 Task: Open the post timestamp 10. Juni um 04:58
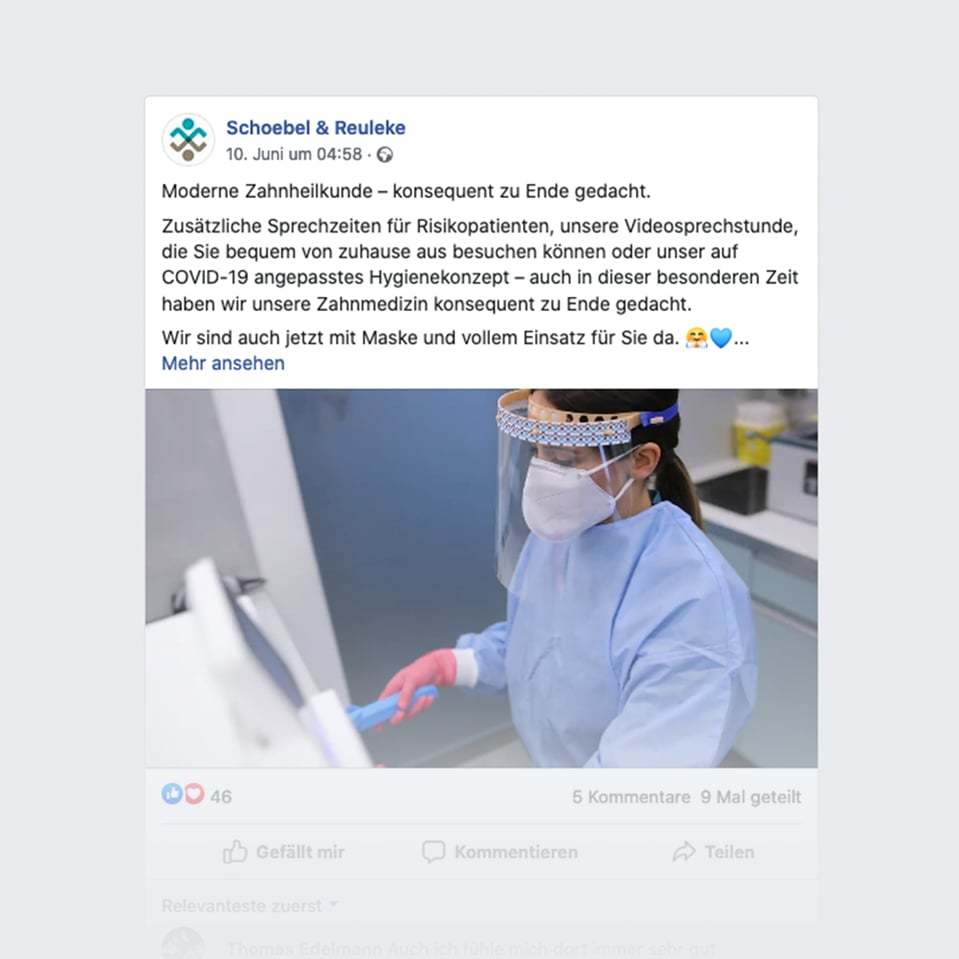tap(294, 154)
